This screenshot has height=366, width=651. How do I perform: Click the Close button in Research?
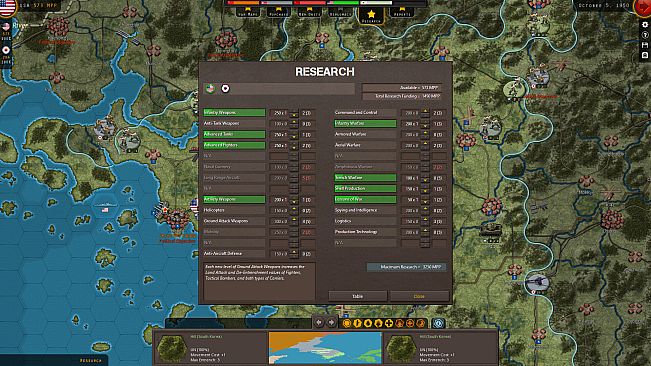(x=419, y=296)
